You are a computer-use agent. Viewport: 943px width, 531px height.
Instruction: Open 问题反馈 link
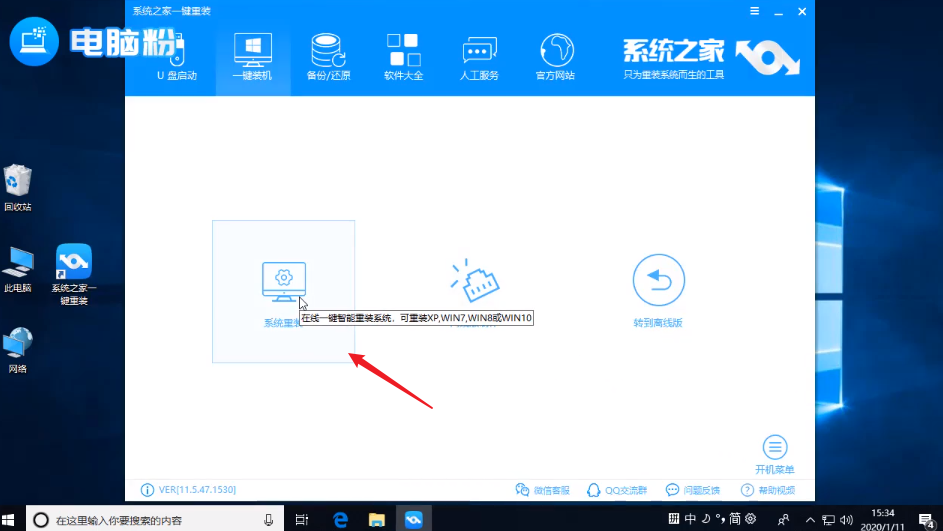[x=693, y=490]
